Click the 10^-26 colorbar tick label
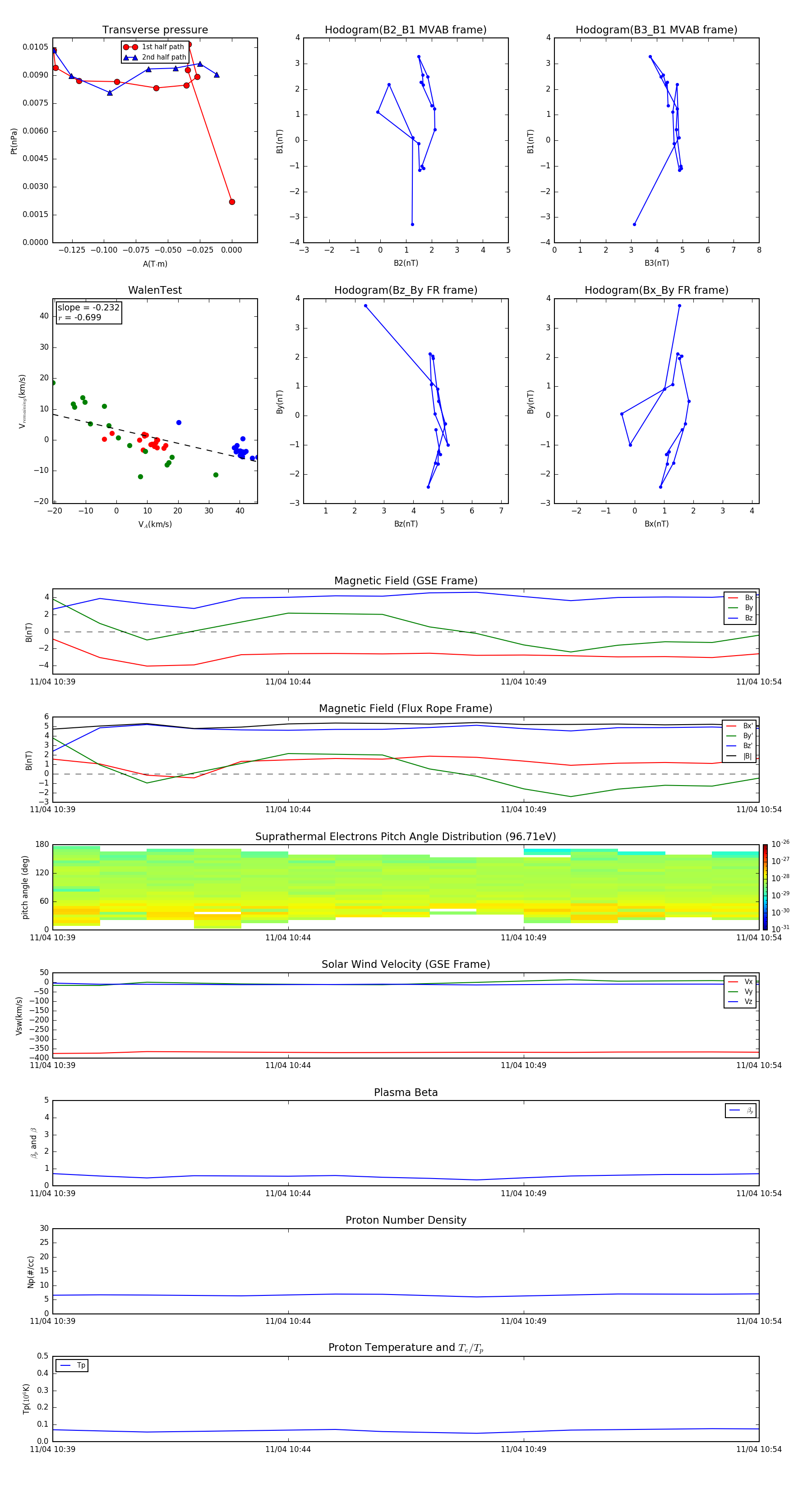This screenshot has width=812, height=1489. coord(780,844)
